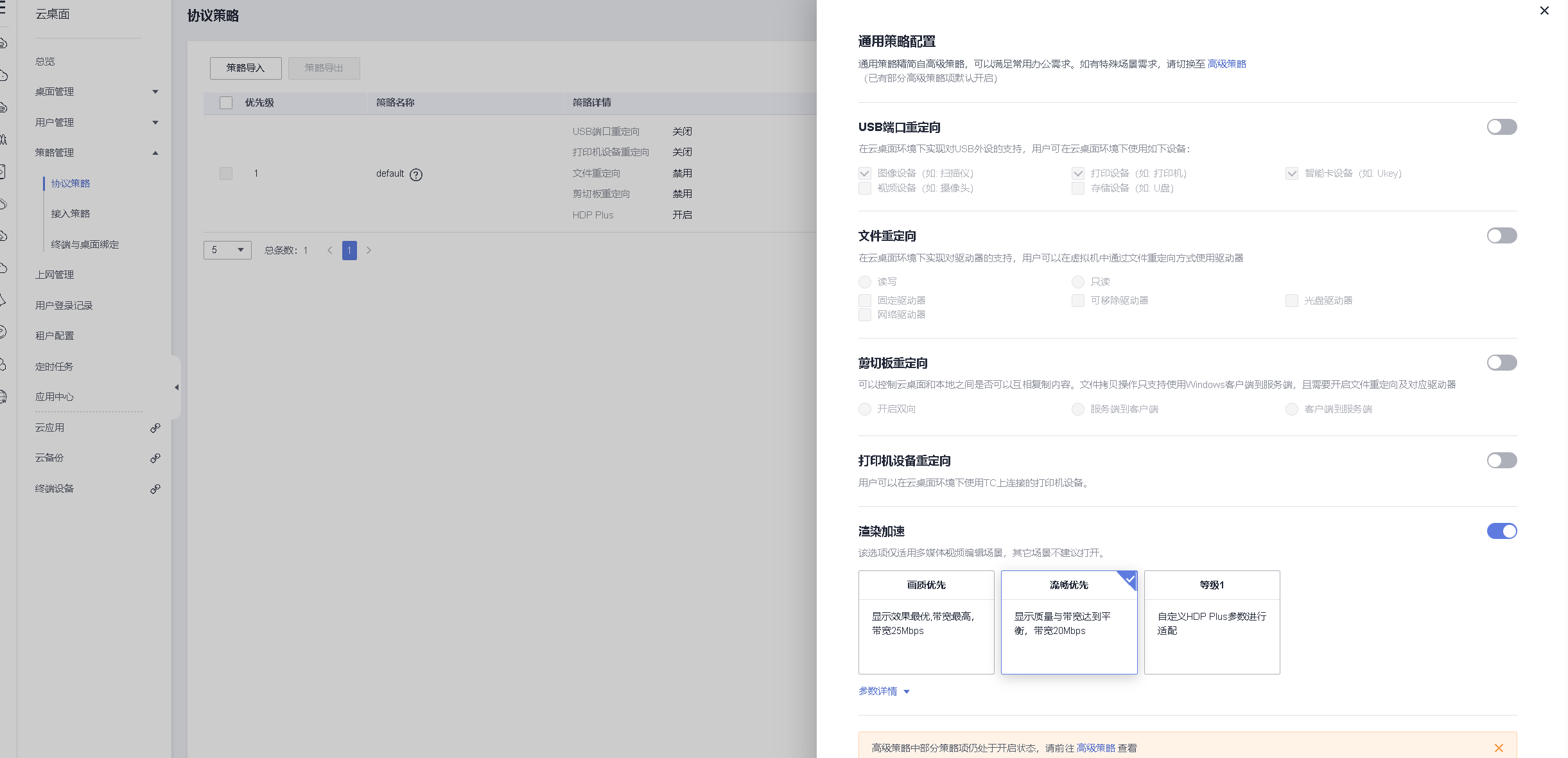Open 上网管理 in the sidebar
1568x758 pixels.
click(x=55, y=275)
